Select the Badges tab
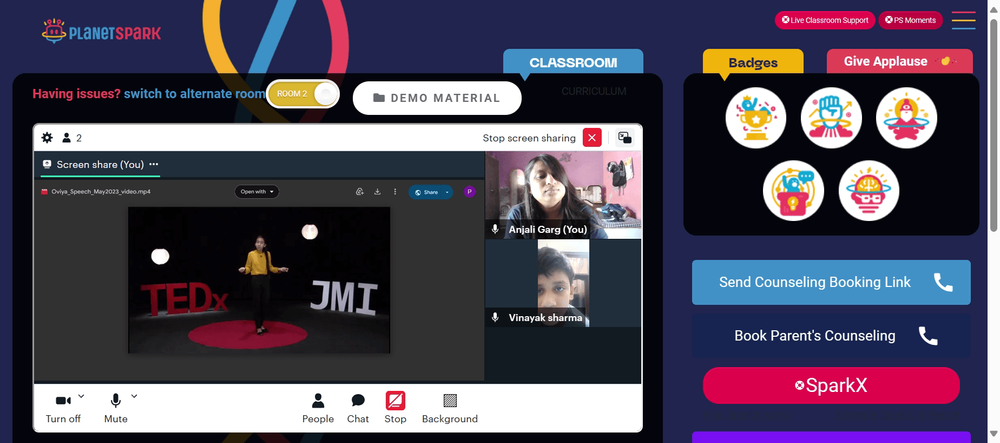The height and width of the screenshot is (443, 1000). pyautogui.click(x=753, y=62)
